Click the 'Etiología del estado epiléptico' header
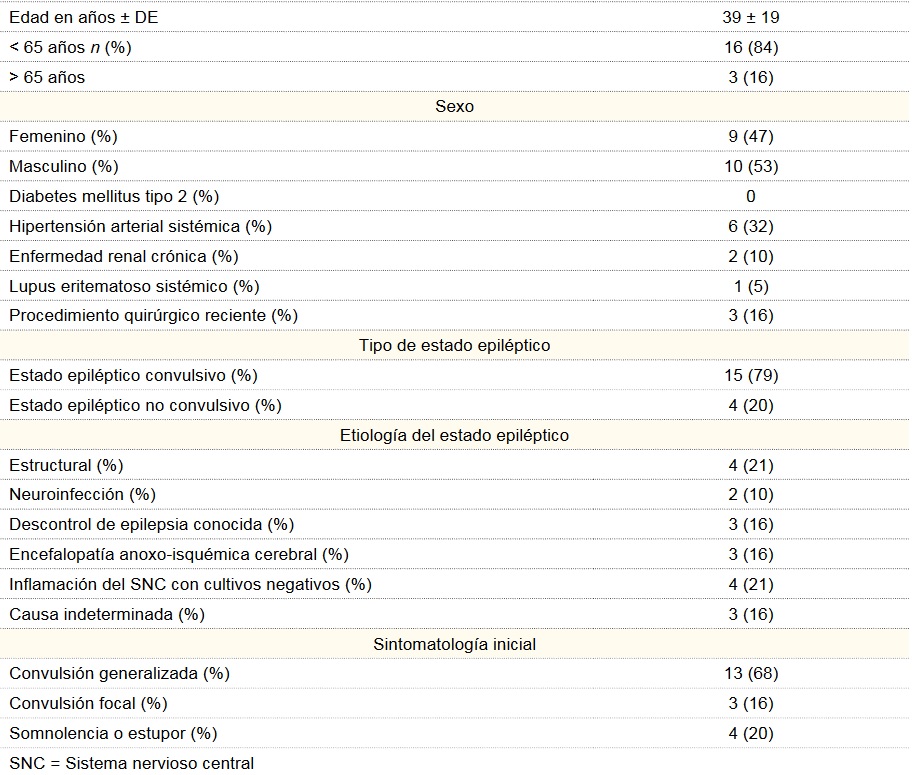Viewport: 913px width, 775px height. point(455,435)
